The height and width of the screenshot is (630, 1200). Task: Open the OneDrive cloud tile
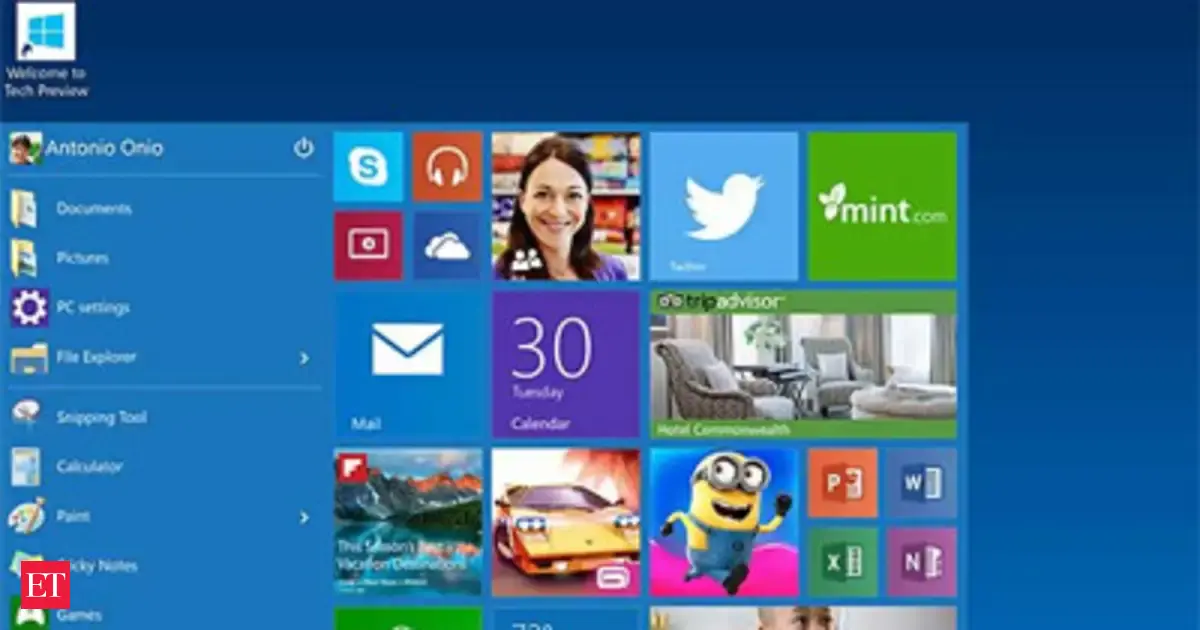tap(447, 246)
